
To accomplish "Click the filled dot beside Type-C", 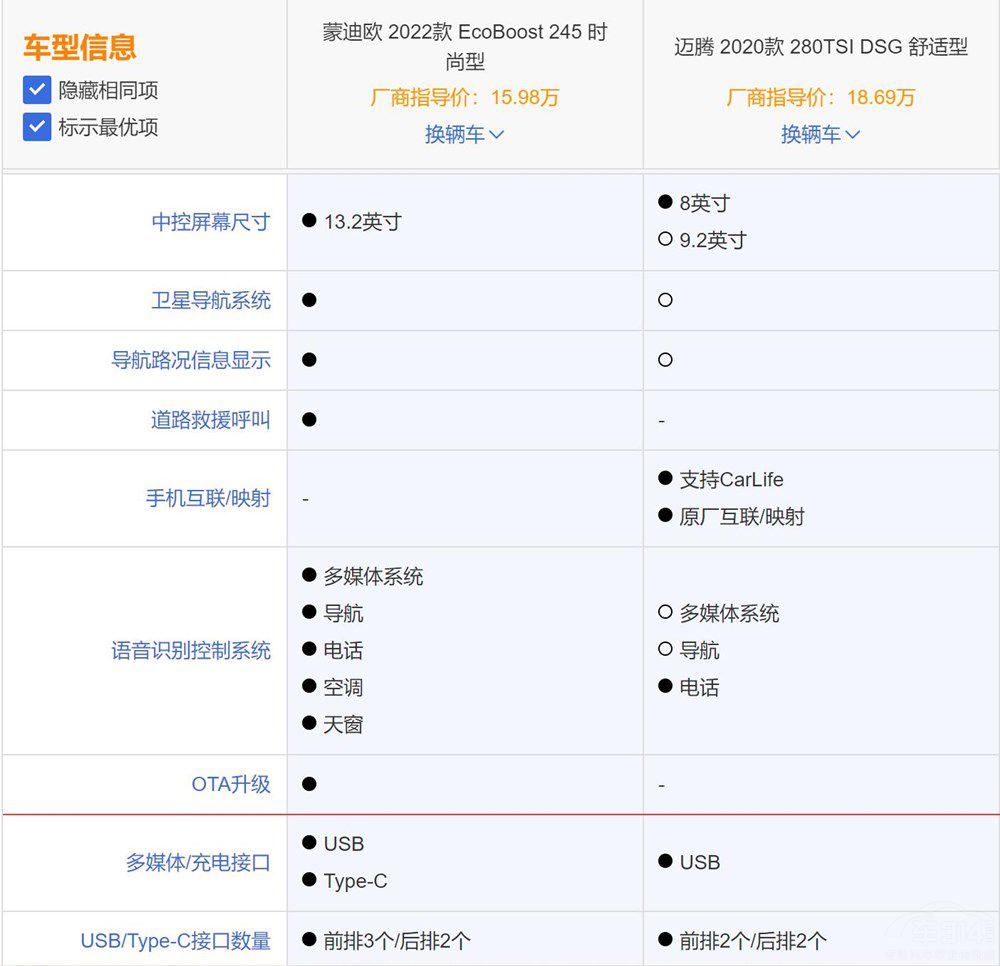I will [x=309, y=881].
